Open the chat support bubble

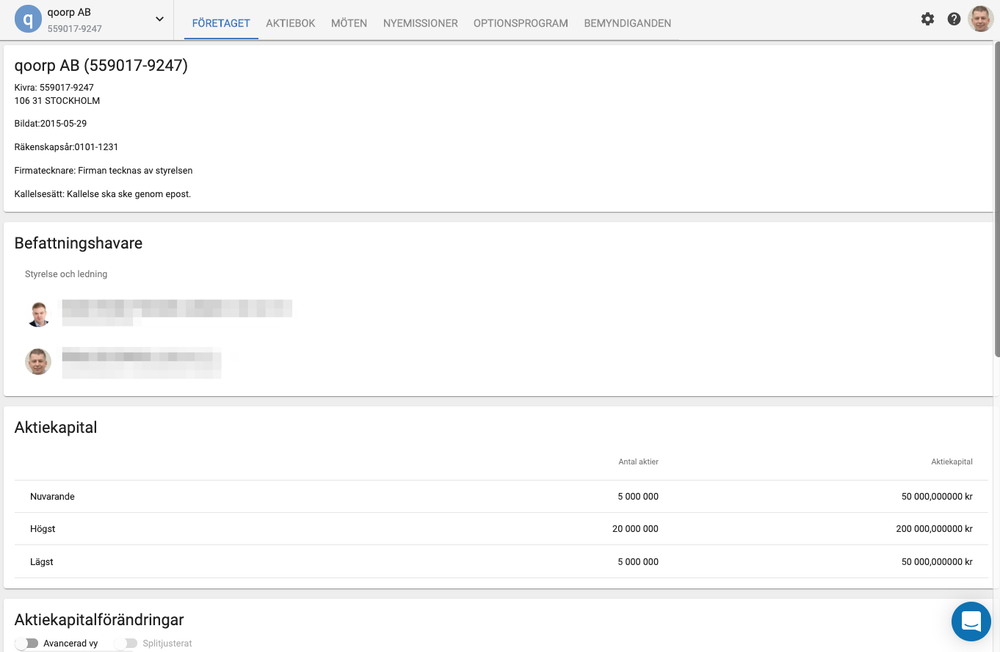click(x=971, y=621)
